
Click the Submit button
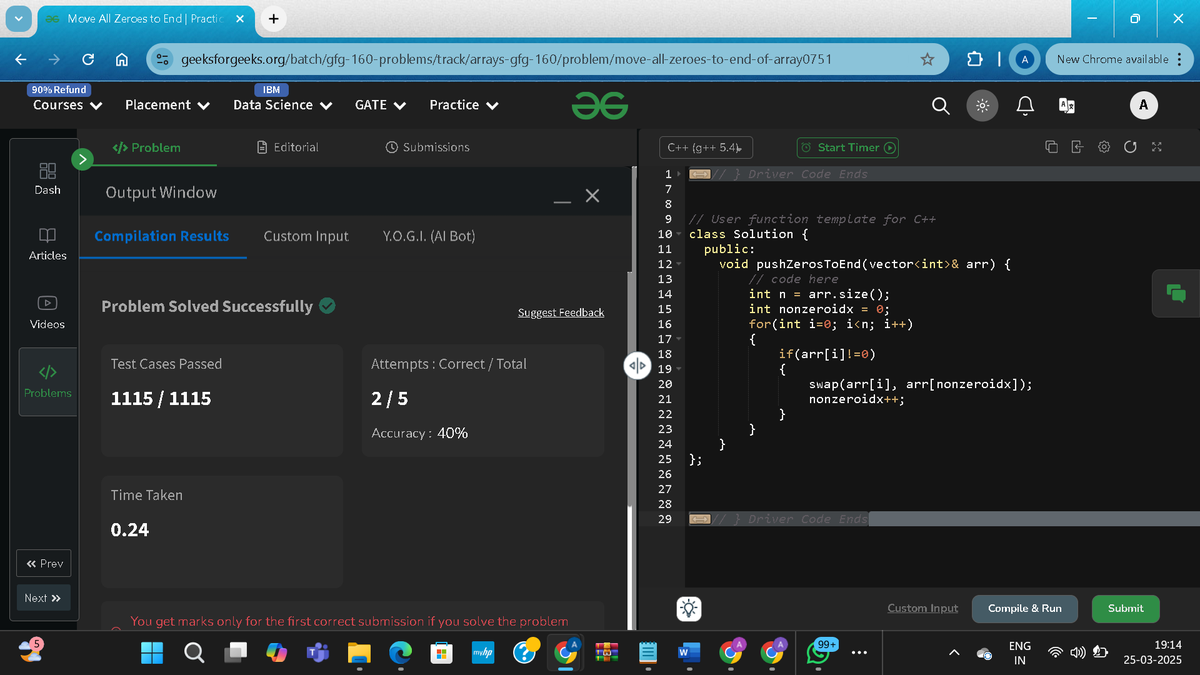(x=1125, y=608)
